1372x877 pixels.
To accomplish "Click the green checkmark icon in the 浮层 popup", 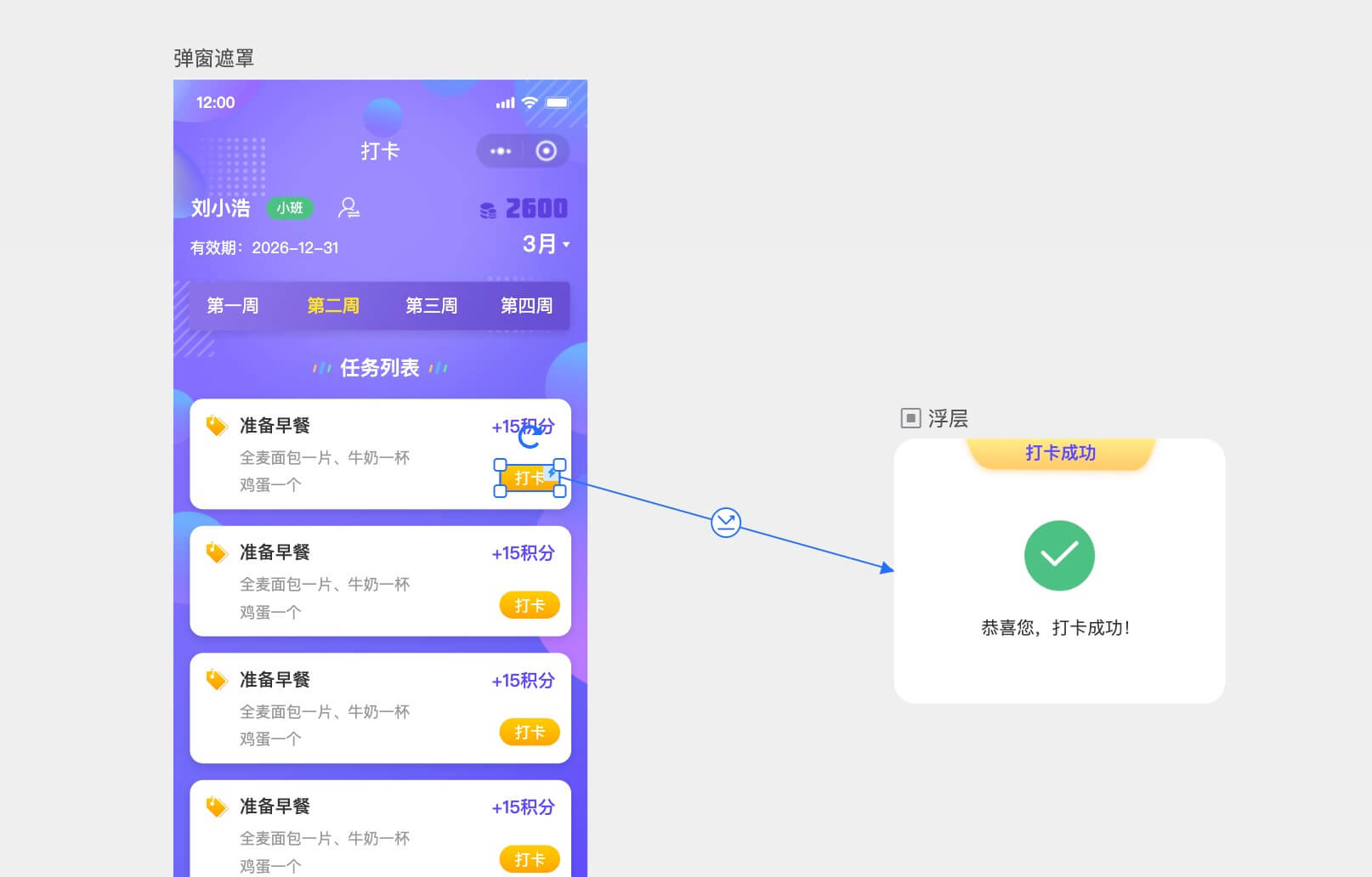I will pos(1059,556).
